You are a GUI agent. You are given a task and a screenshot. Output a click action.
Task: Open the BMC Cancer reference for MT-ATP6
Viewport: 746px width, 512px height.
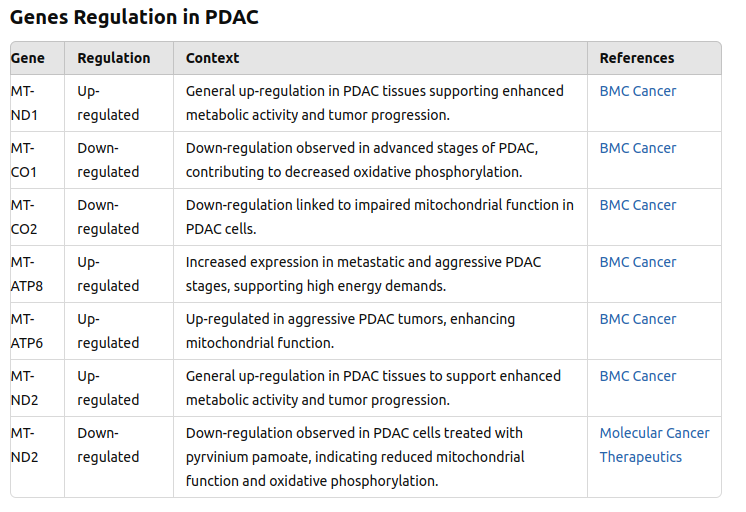point(637,319)
